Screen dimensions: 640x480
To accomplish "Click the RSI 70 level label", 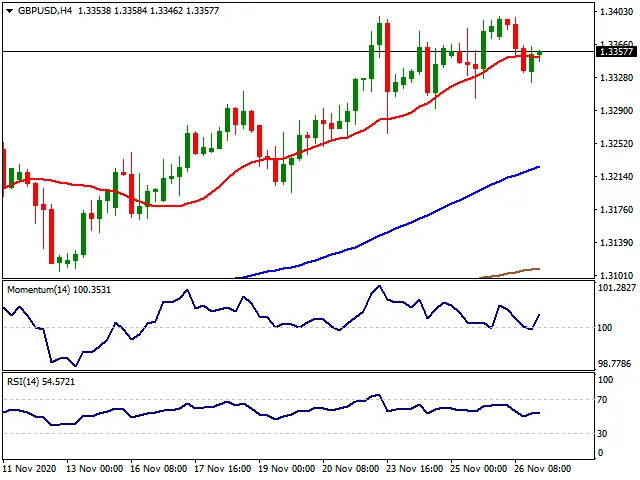I will pyautogui.click(x=602, y=400).
